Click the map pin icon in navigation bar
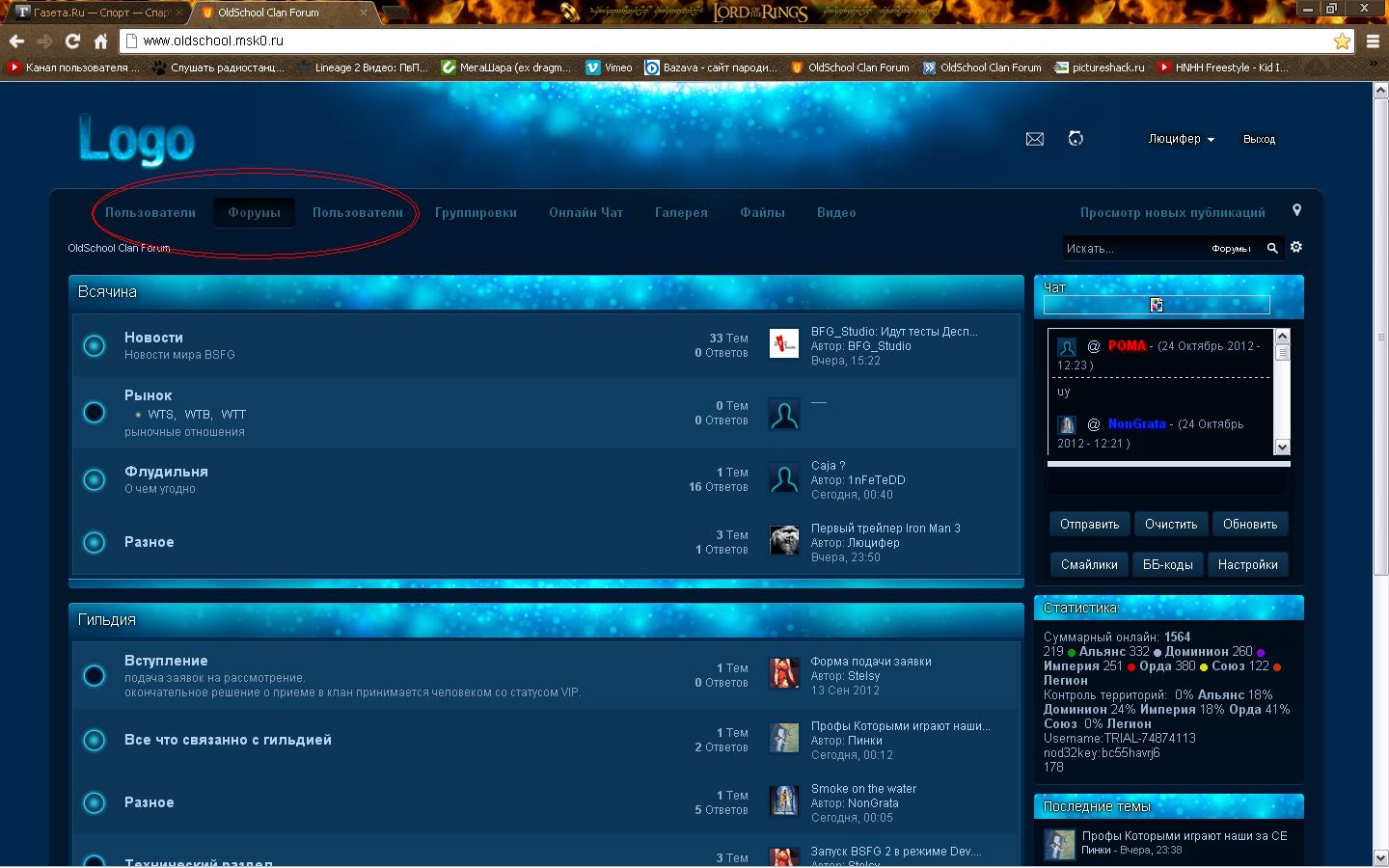 (x=1297, y=210)
